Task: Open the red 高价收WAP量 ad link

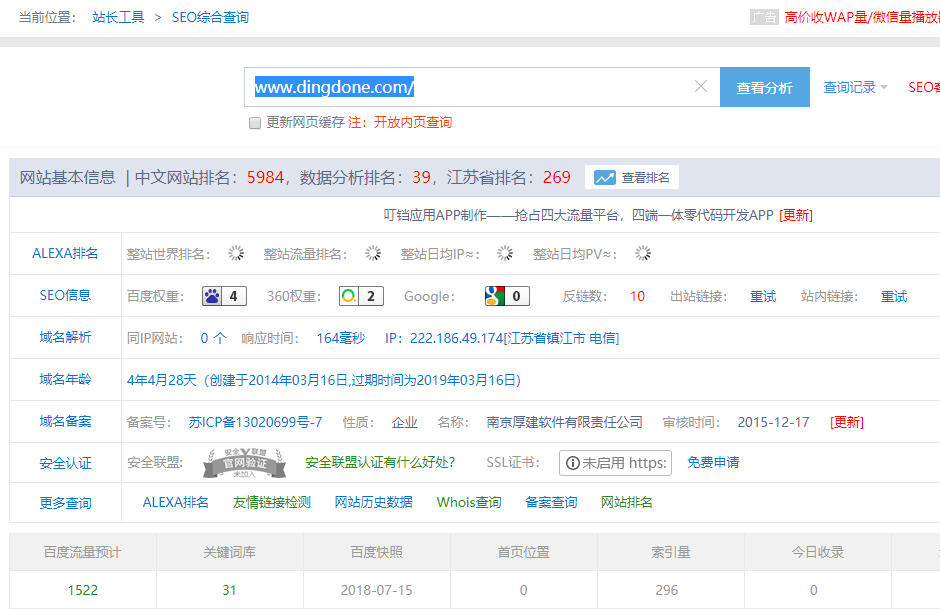Action: tap(862, 17)
